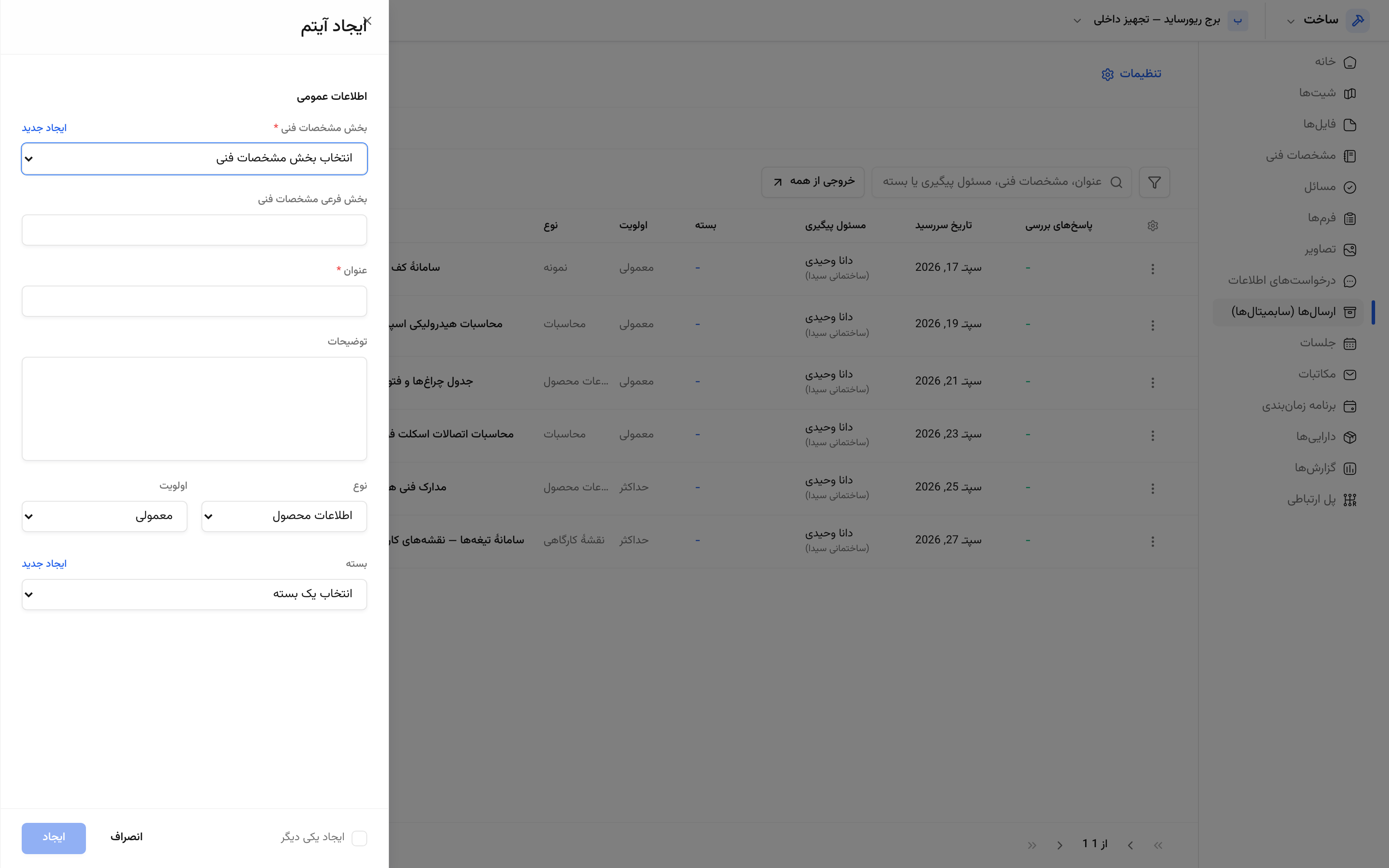Open row menu for سپت 27, 2026 item
This screenshot has width=1389, height=868.
pyautogui.click(x=1152, y=541)
